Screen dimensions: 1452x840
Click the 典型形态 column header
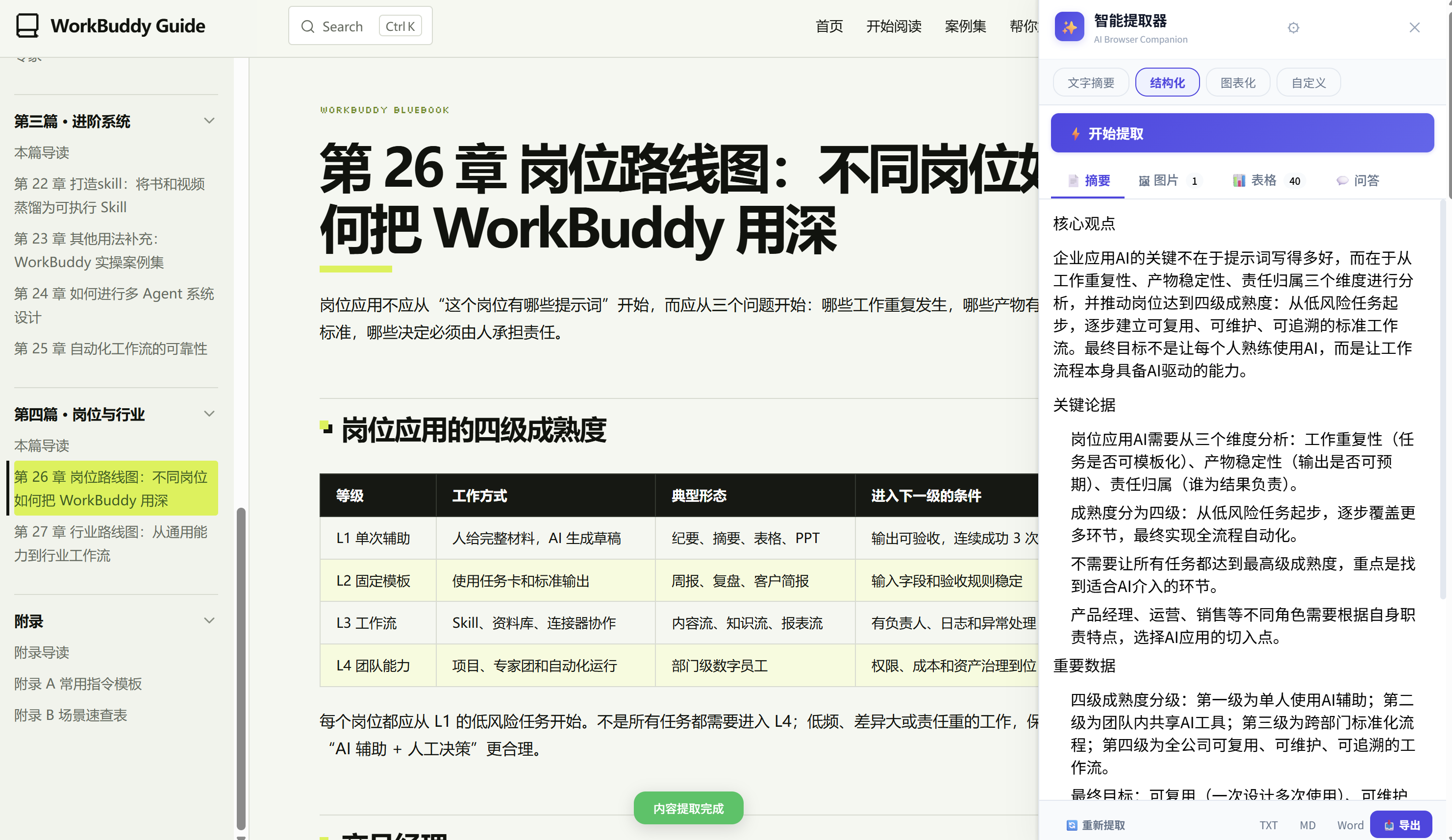pyautogui.click(x=755, y=495)
